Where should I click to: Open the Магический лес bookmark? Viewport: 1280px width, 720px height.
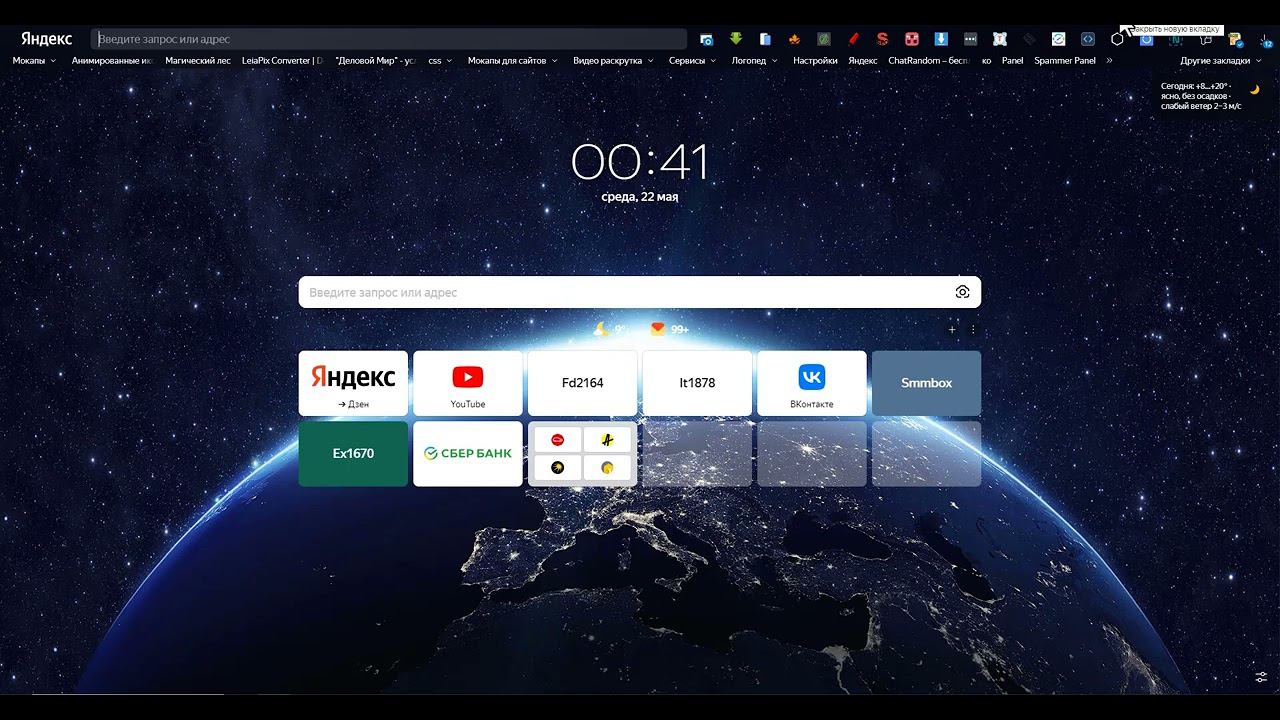click(198, 60)
